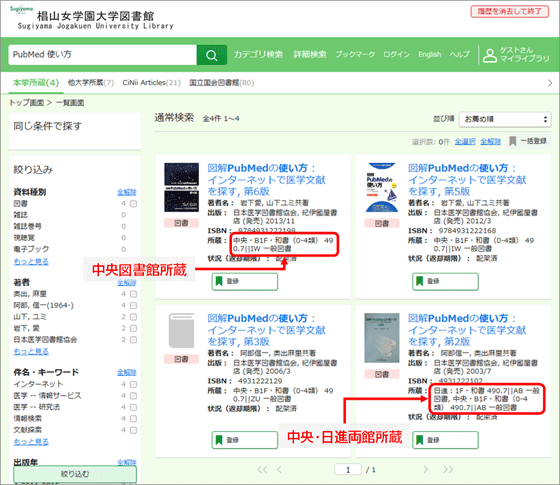Check the 阿部, 信一 author checkbox
This screenshot has height=485, width=560.
pyautogui.click(x=134, y=305)
